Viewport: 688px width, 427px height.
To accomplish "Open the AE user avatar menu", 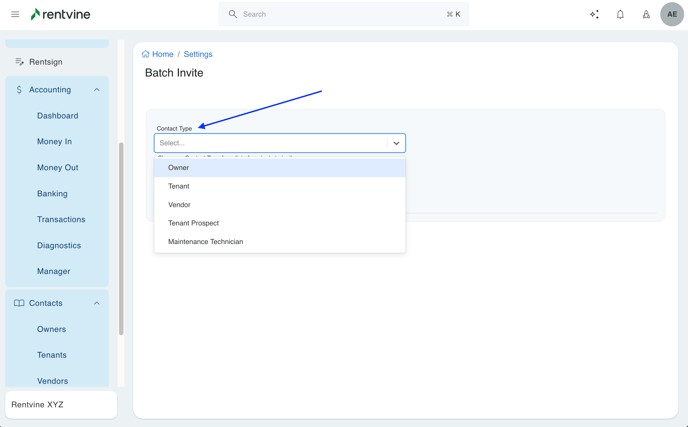I will (672, 15).
